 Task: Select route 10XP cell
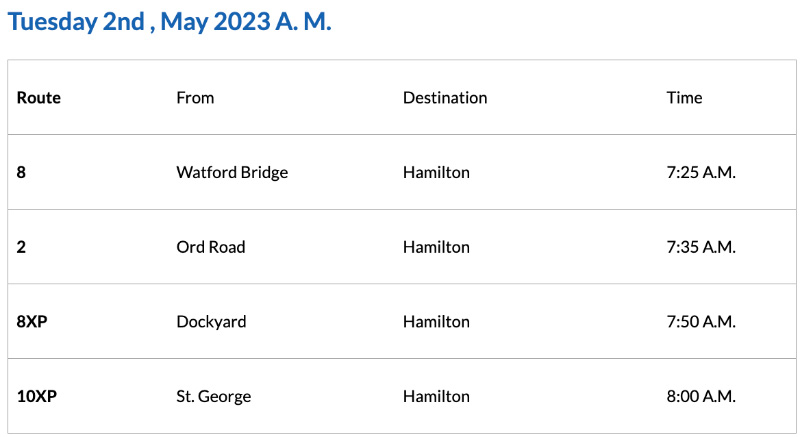point(37,396)
